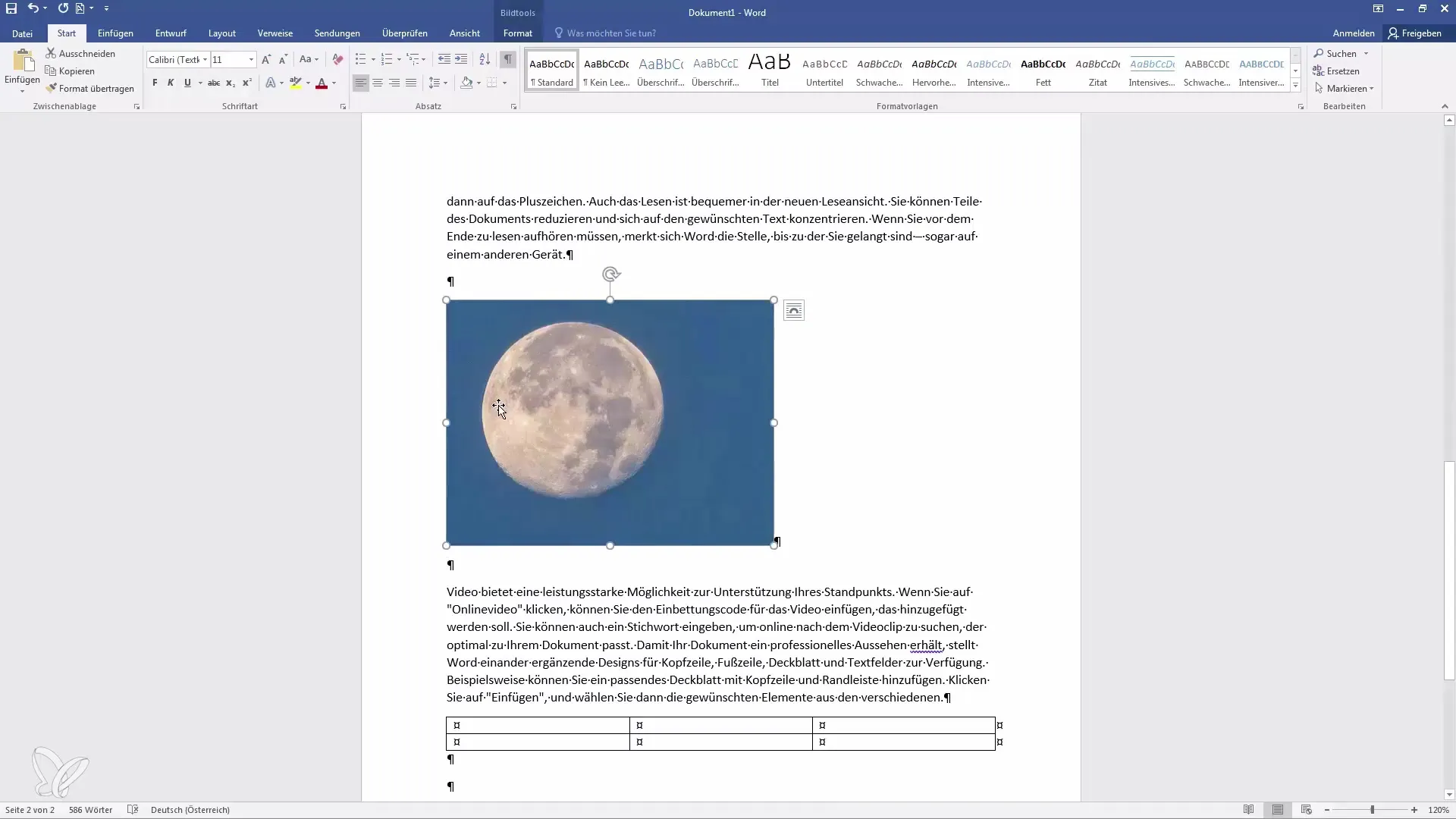The width and height of the screenshot is (1456, 819).
Task: Click Anmelden to sign in
Action: [1354, 33]
